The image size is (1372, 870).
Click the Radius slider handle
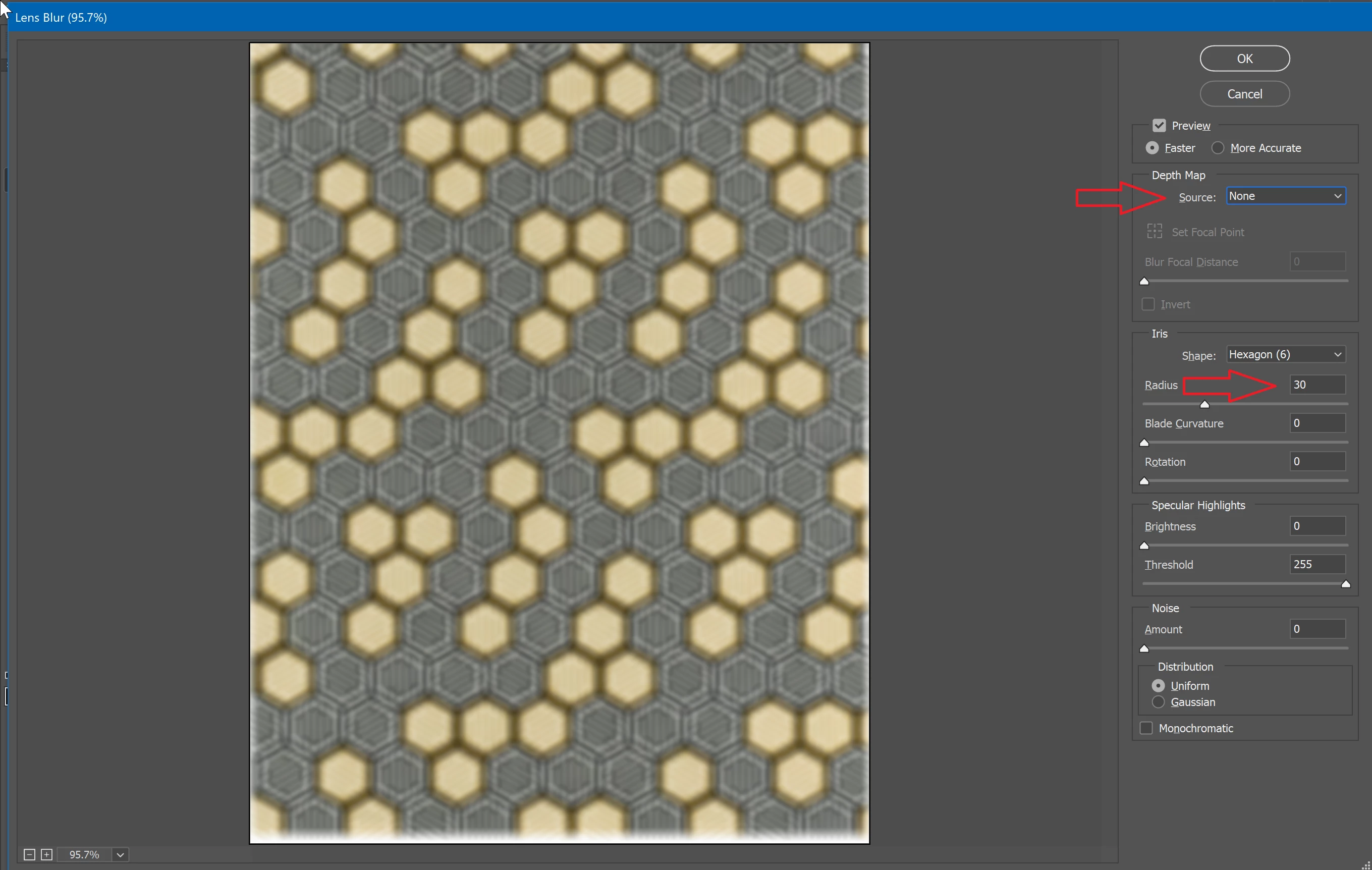tap(1204, 405)
